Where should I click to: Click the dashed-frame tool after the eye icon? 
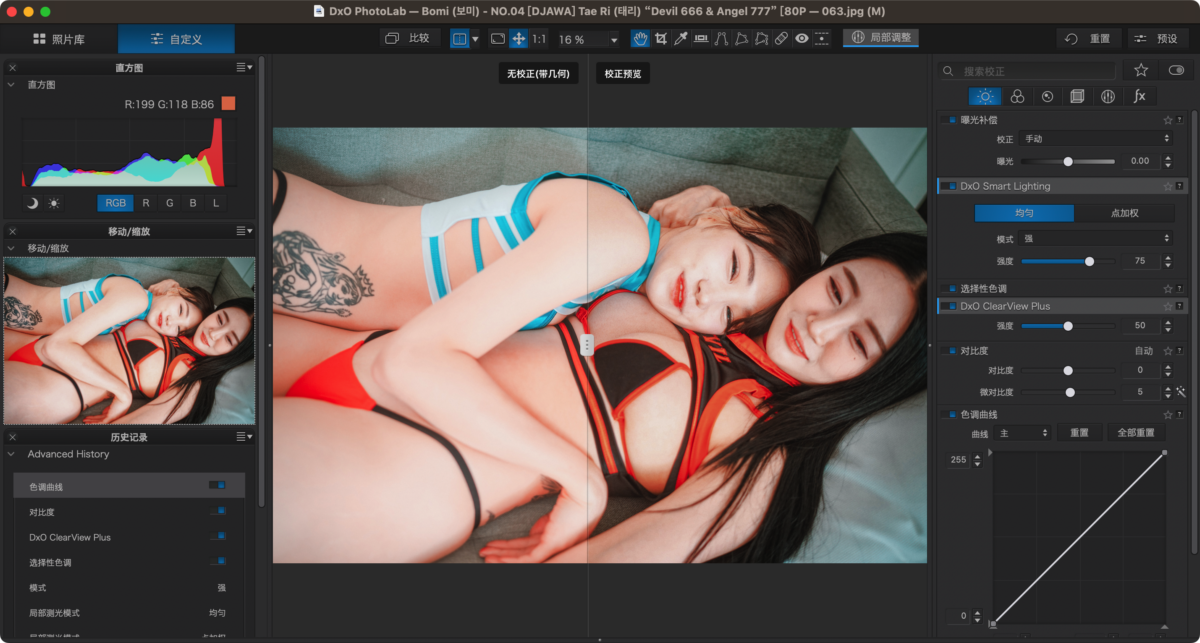point(822,39)
